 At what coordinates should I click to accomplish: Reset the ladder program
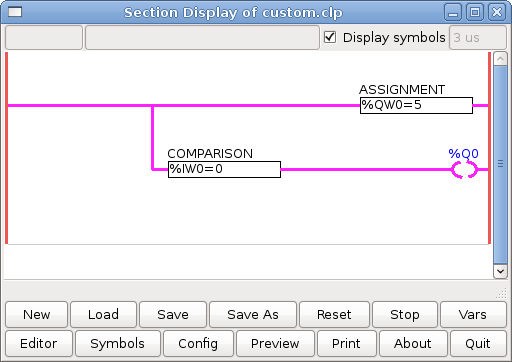(334, 314)
